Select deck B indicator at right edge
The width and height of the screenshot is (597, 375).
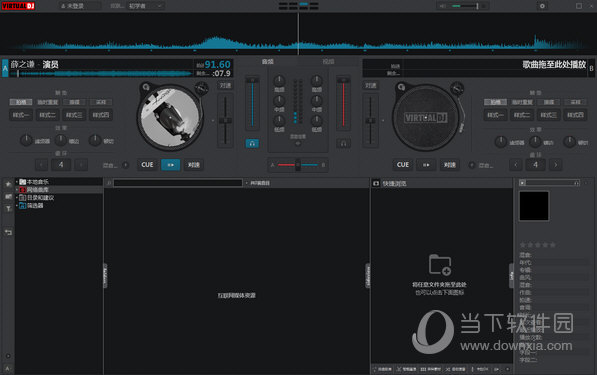click(x=591, y=68)
